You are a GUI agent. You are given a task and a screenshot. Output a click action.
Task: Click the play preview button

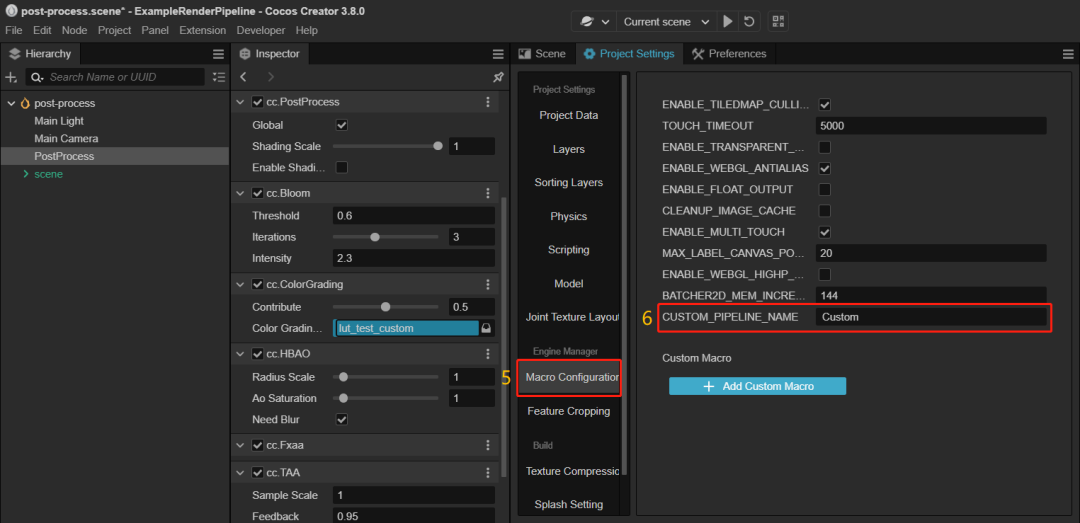pyautogui.click(x=728, y=21)
